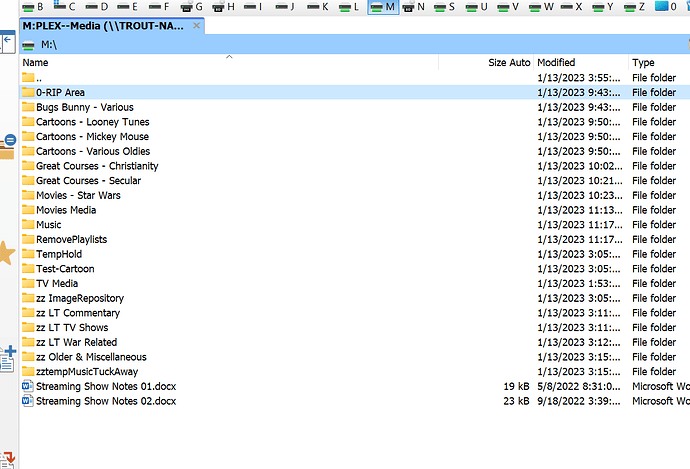Close the M:PLEX--Media tab
The image size is (690, 469).
(x=197, y=26)
